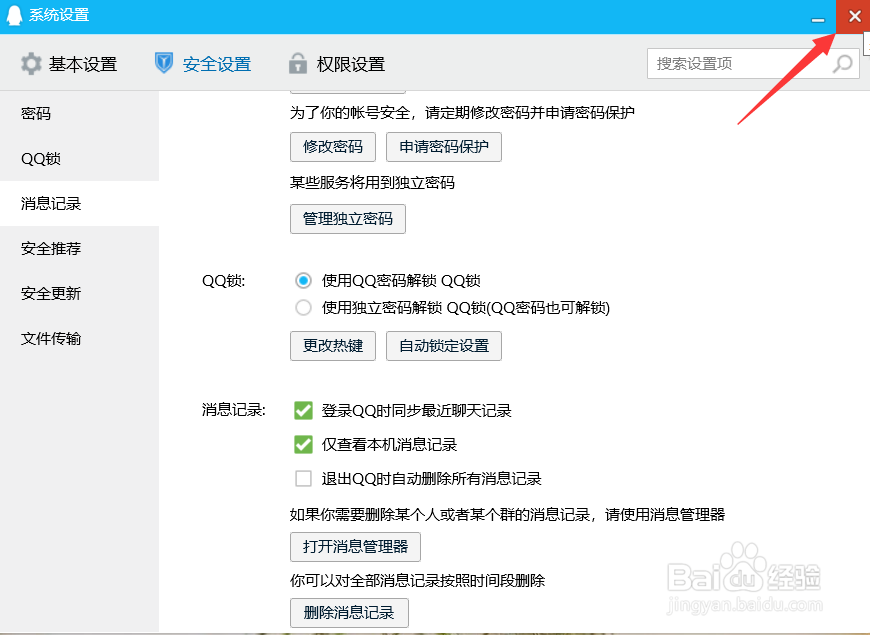
Task: Select QQ锁 in the left sidebar
Action: click(x=79, y=159)
